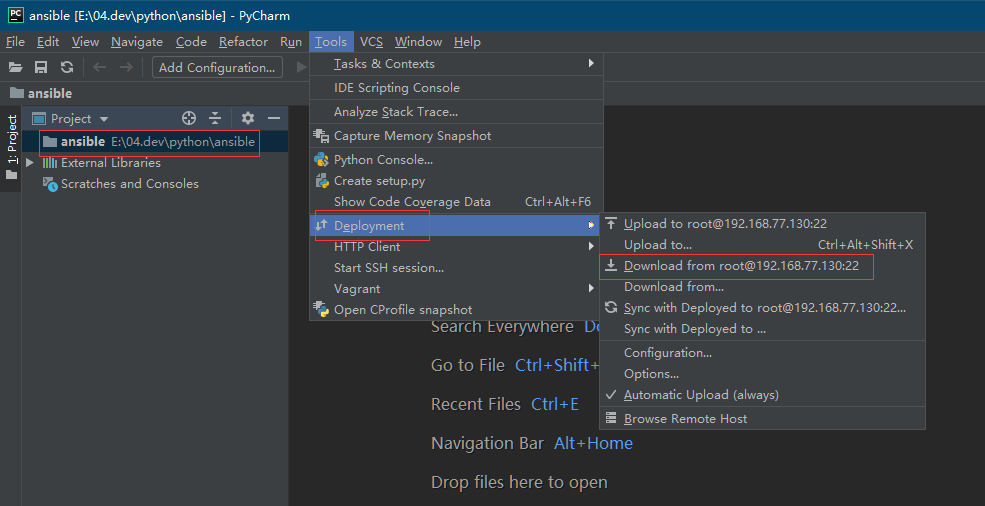Open the Code menu
The width and height of the screenshot is (985, 506).
(191, 42)
